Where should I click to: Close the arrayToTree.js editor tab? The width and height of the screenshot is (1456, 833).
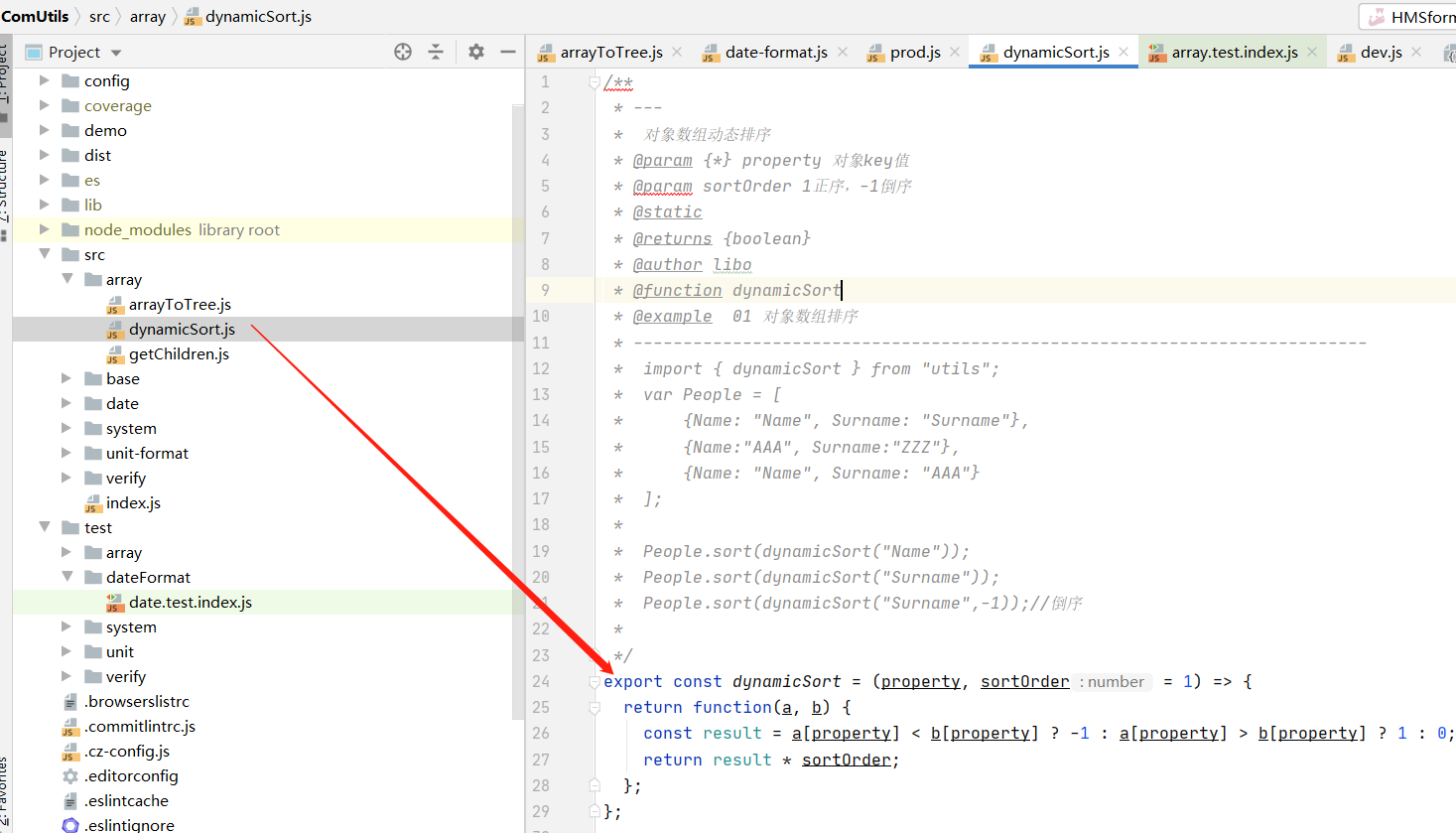tap(677, 52)
